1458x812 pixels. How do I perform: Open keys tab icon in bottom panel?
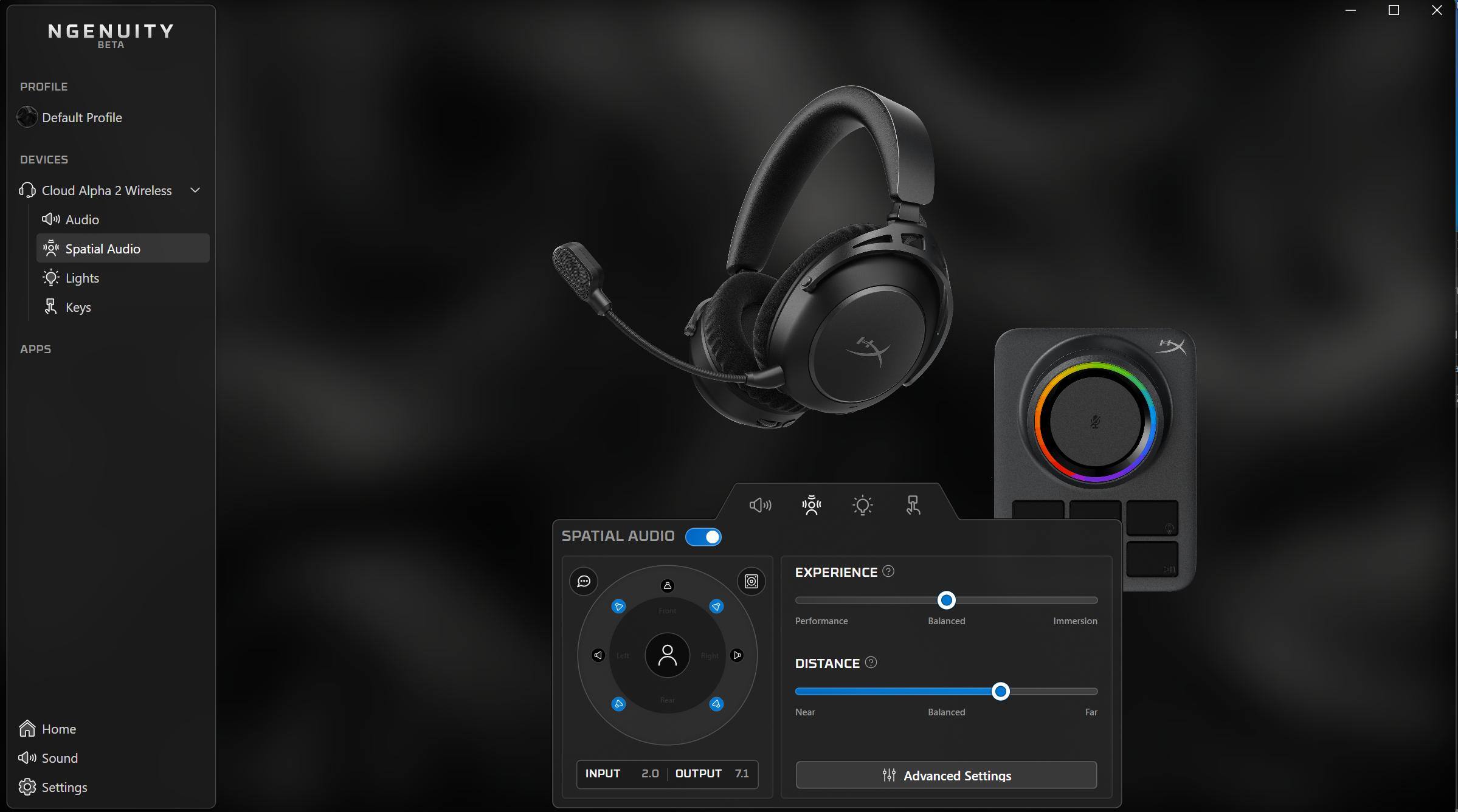point(913,505)
